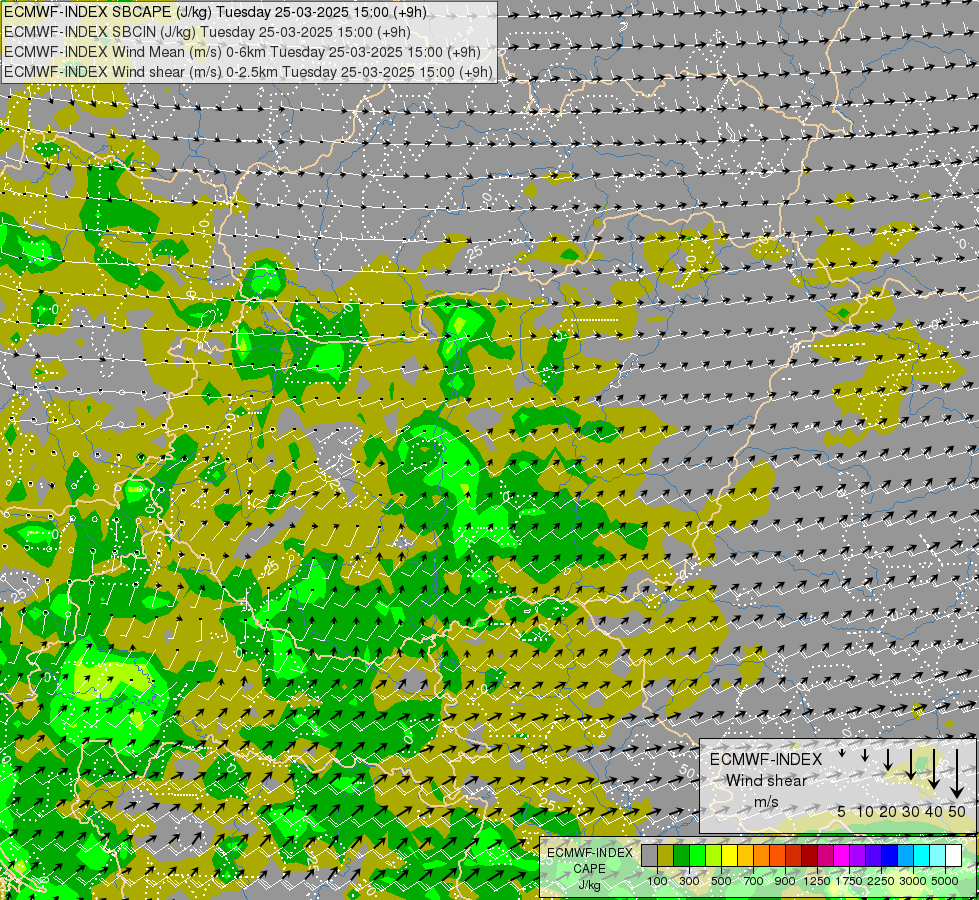Viewport: 979px width, 900px height.
Task: Click the 500 label under CAPE legend
Action: pos(721,881)
